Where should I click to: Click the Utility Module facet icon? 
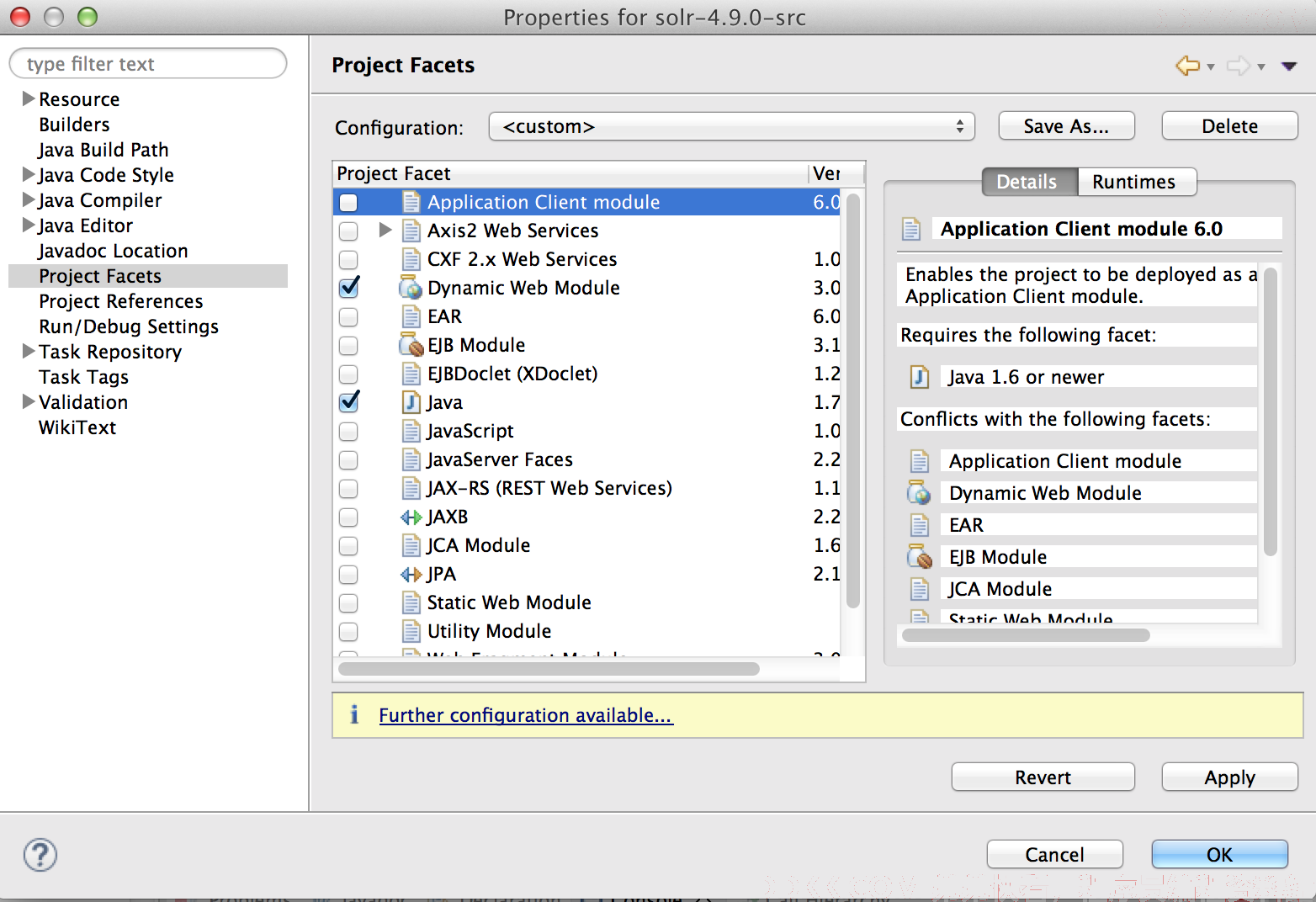[411, 631]
